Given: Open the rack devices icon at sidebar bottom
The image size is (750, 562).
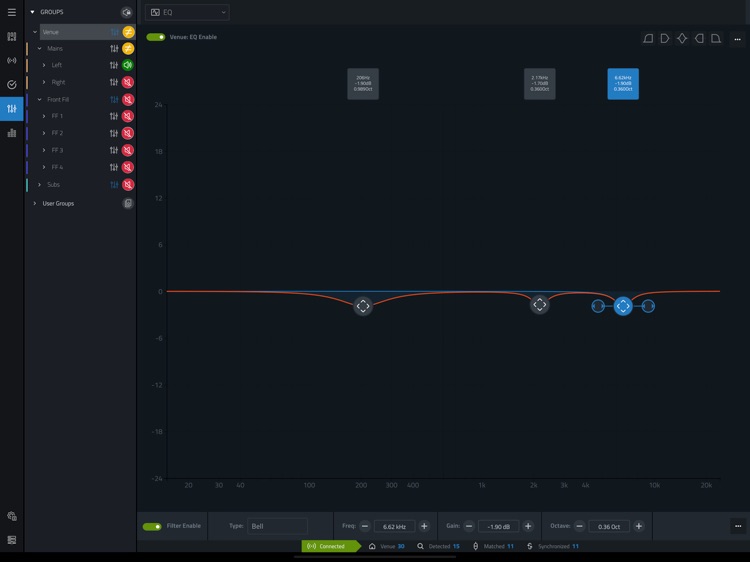Looking at the screenshot, I should [x=11, y=540].
